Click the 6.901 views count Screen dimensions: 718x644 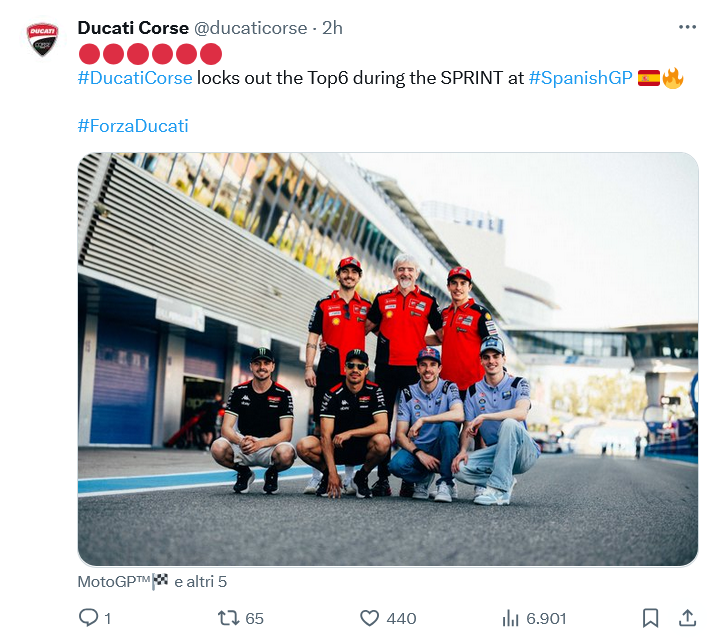[x=546, y=619]
